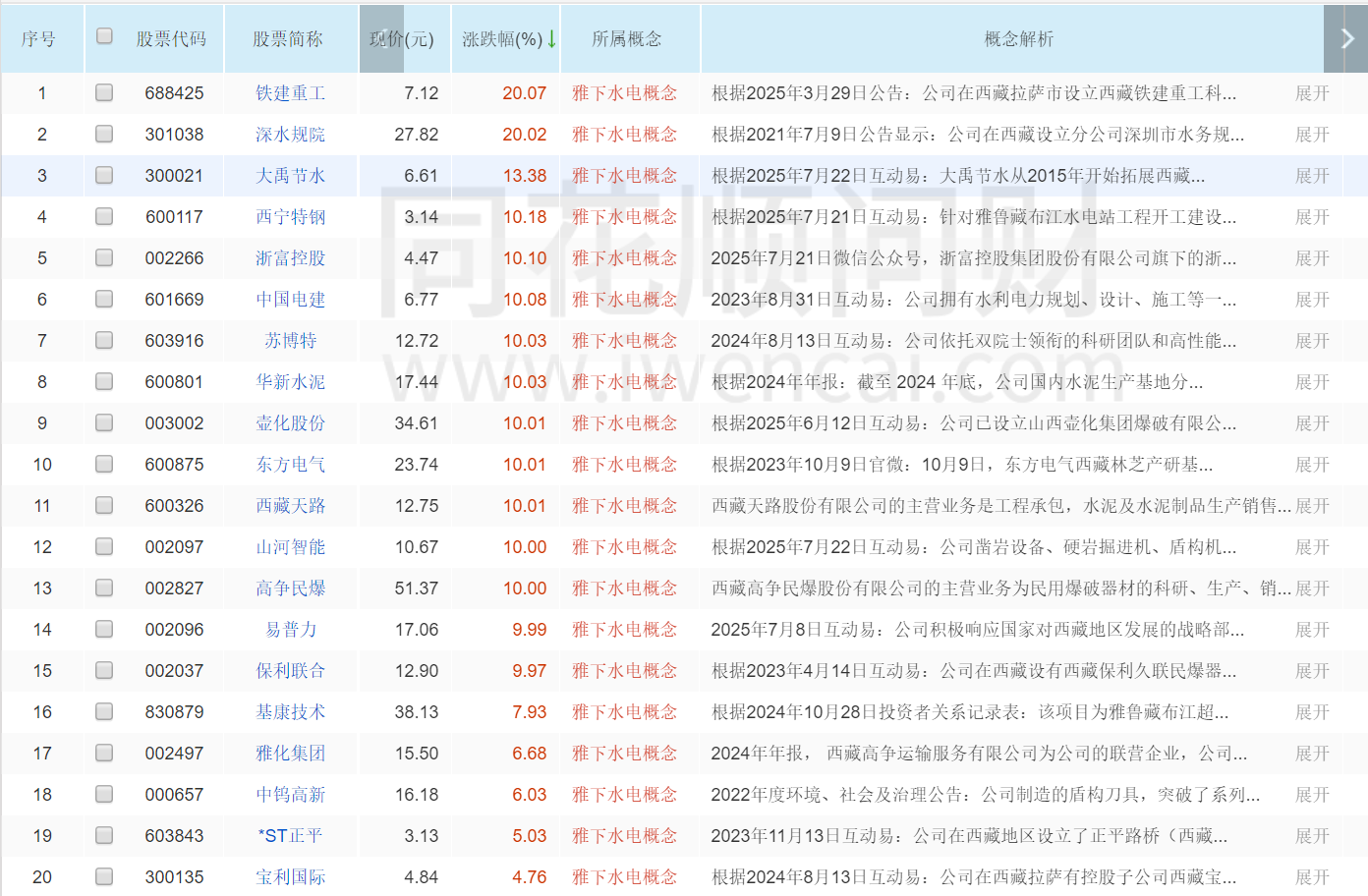Open the 西藏天路 stock link
Viewport: 1368px width, 896px height.
(x=290, y=506)
